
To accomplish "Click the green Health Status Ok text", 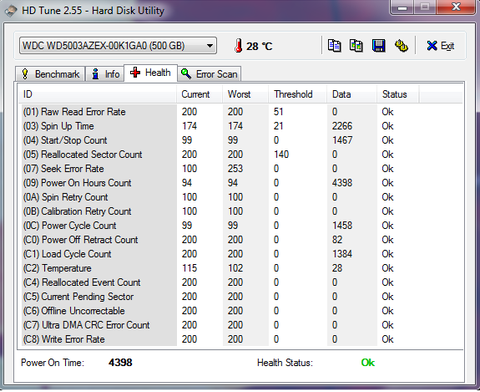I will 368,363.
